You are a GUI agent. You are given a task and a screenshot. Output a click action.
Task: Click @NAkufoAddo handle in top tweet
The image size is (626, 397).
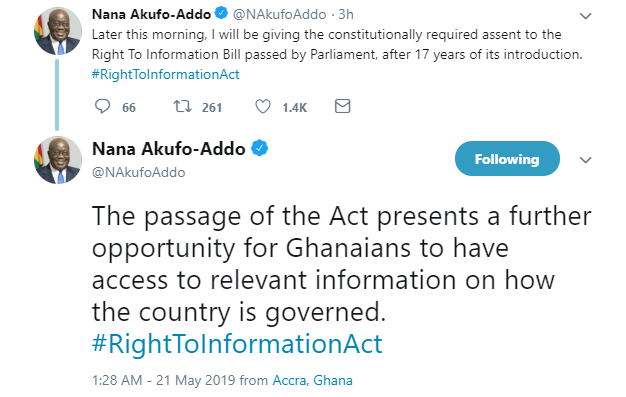279,14
